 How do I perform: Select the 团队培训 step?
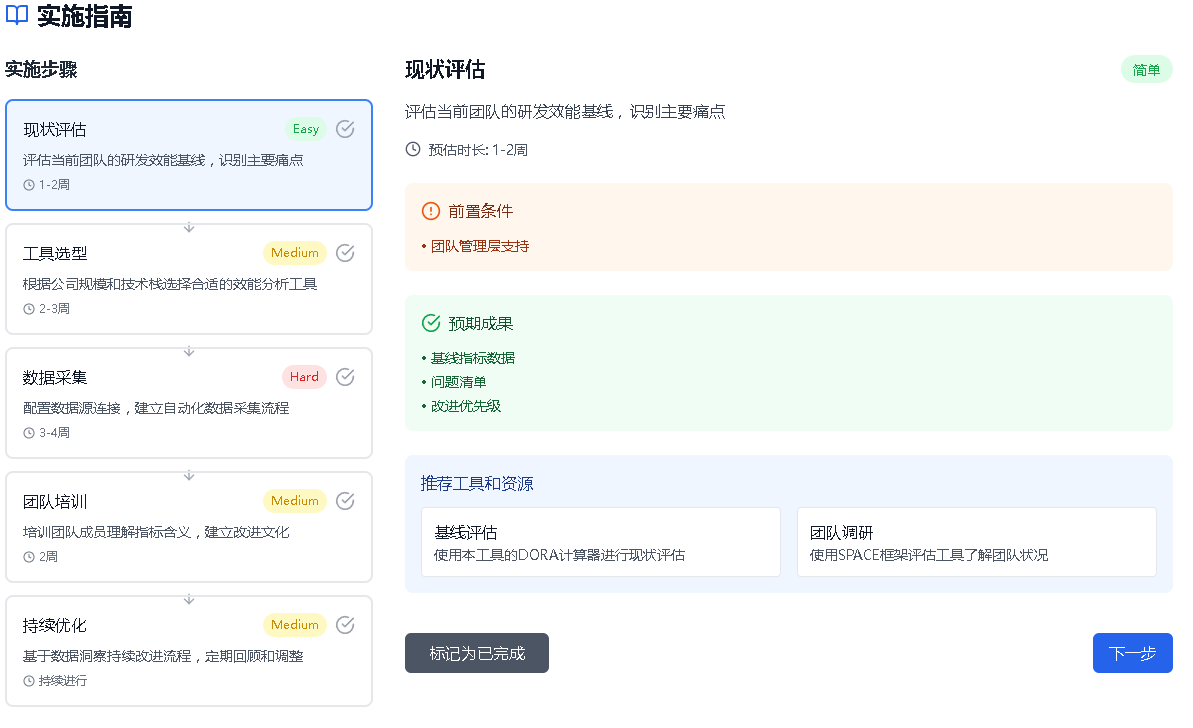[x=189, y=527]
